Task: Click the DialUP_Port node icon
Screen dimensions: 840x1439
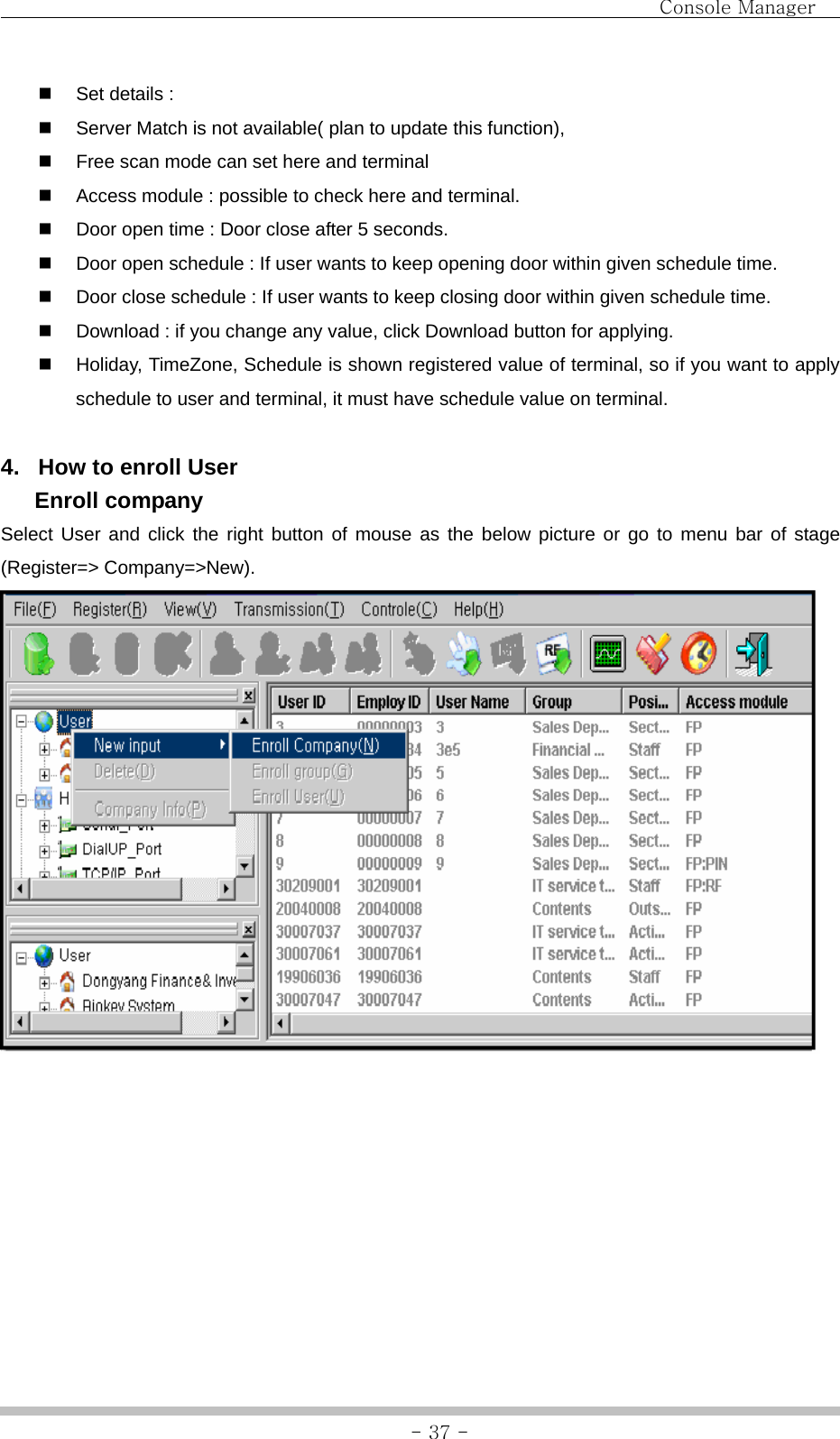Action: pos(68,849)
